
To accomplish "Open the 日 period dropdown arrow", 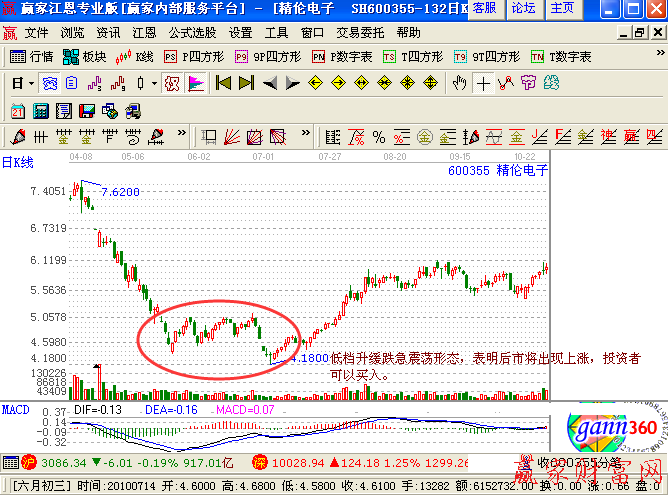I will [x=31, y=83].
